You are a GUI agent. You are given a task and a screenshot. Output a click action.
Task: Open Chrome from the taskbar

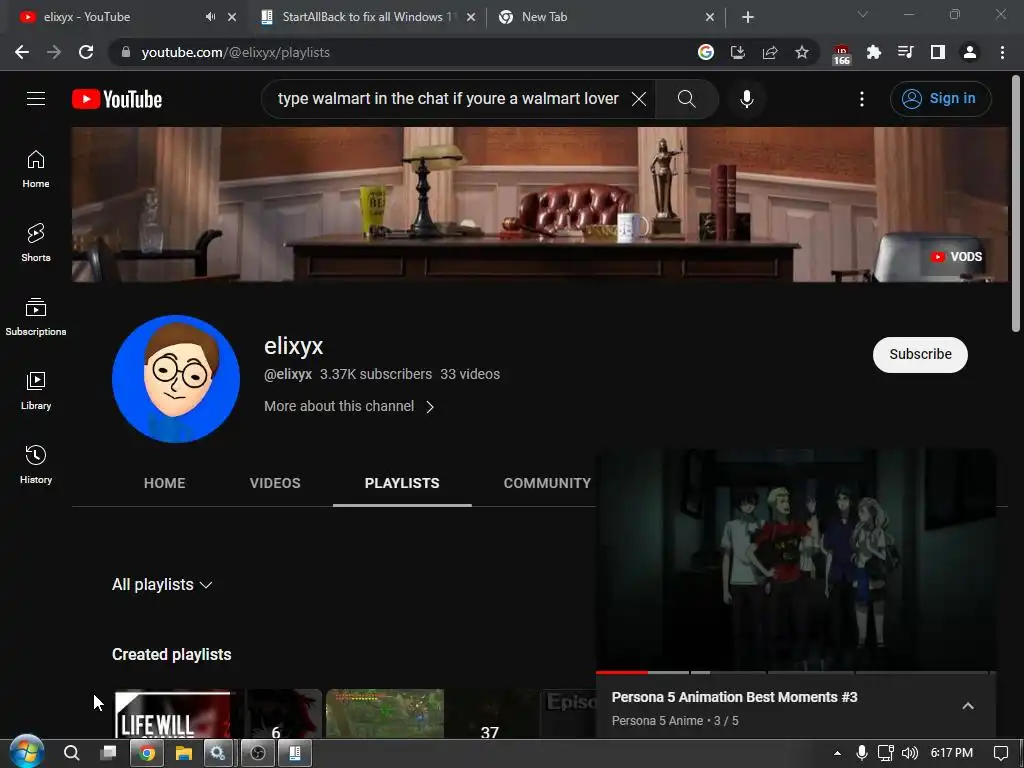click(x=147, y=754)
